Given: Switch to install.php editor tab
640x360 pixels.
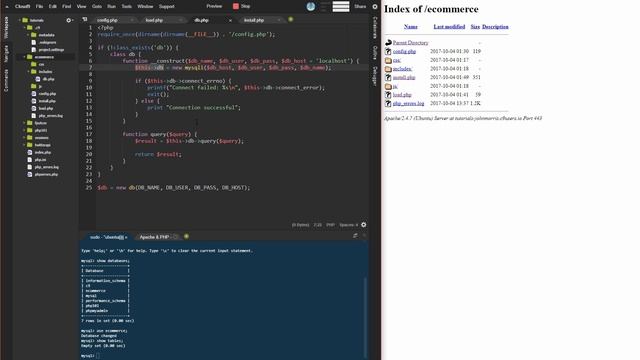Looking at the screenshot, I should tap(253, 20).
